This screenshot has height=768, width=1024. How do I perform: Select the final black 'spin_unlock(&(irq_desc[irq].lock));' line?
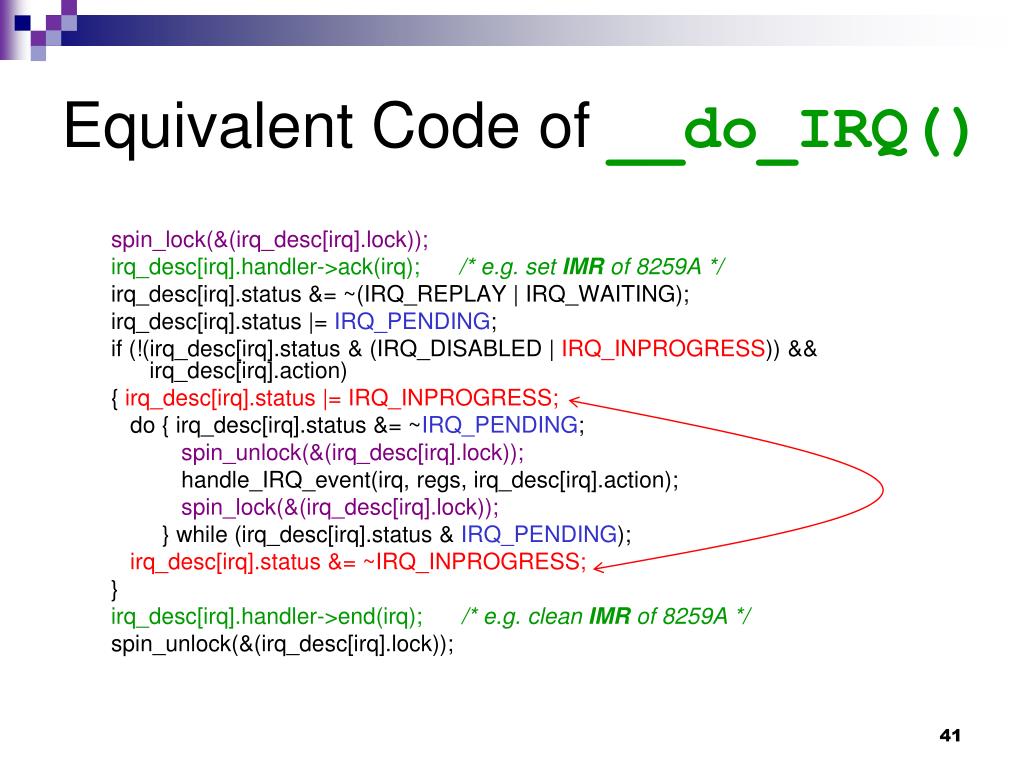click(282, 645)
